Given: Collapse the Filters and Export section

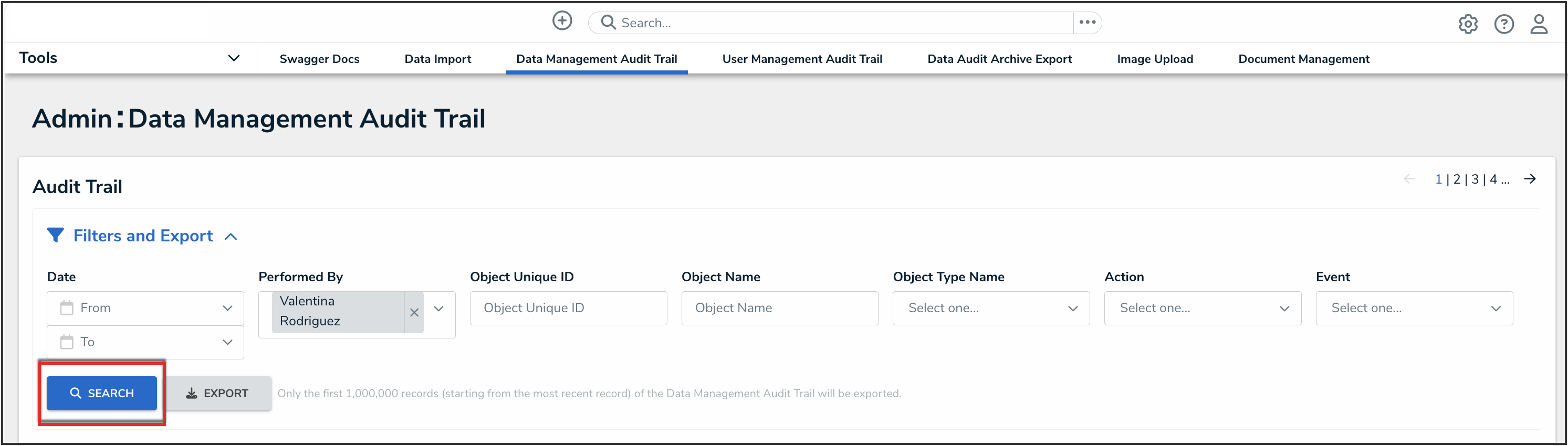Looking at the screenshot, I should click(231, 237).
